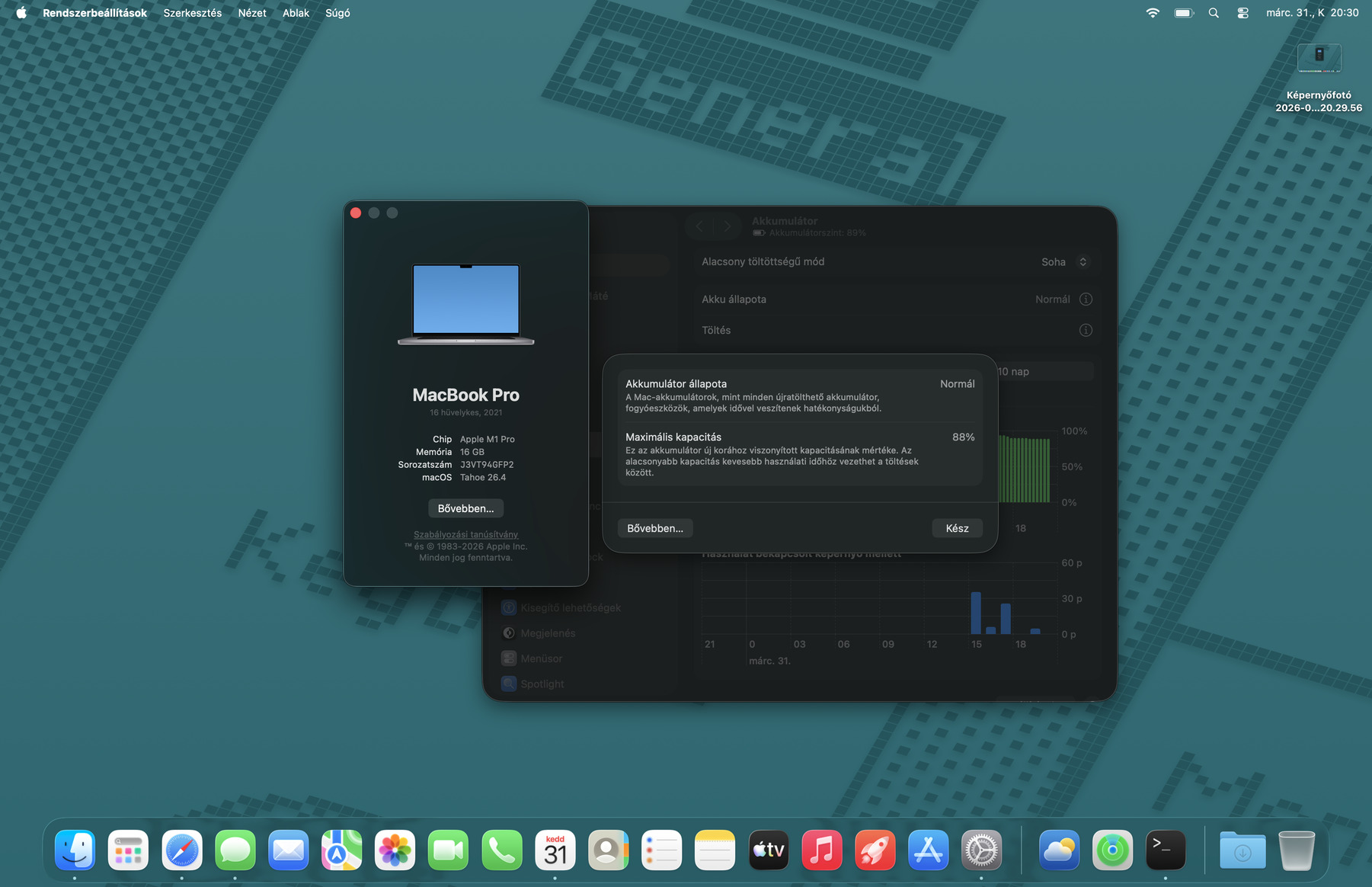Click Bővebben… in the battery health dialog

coord(655,528)
